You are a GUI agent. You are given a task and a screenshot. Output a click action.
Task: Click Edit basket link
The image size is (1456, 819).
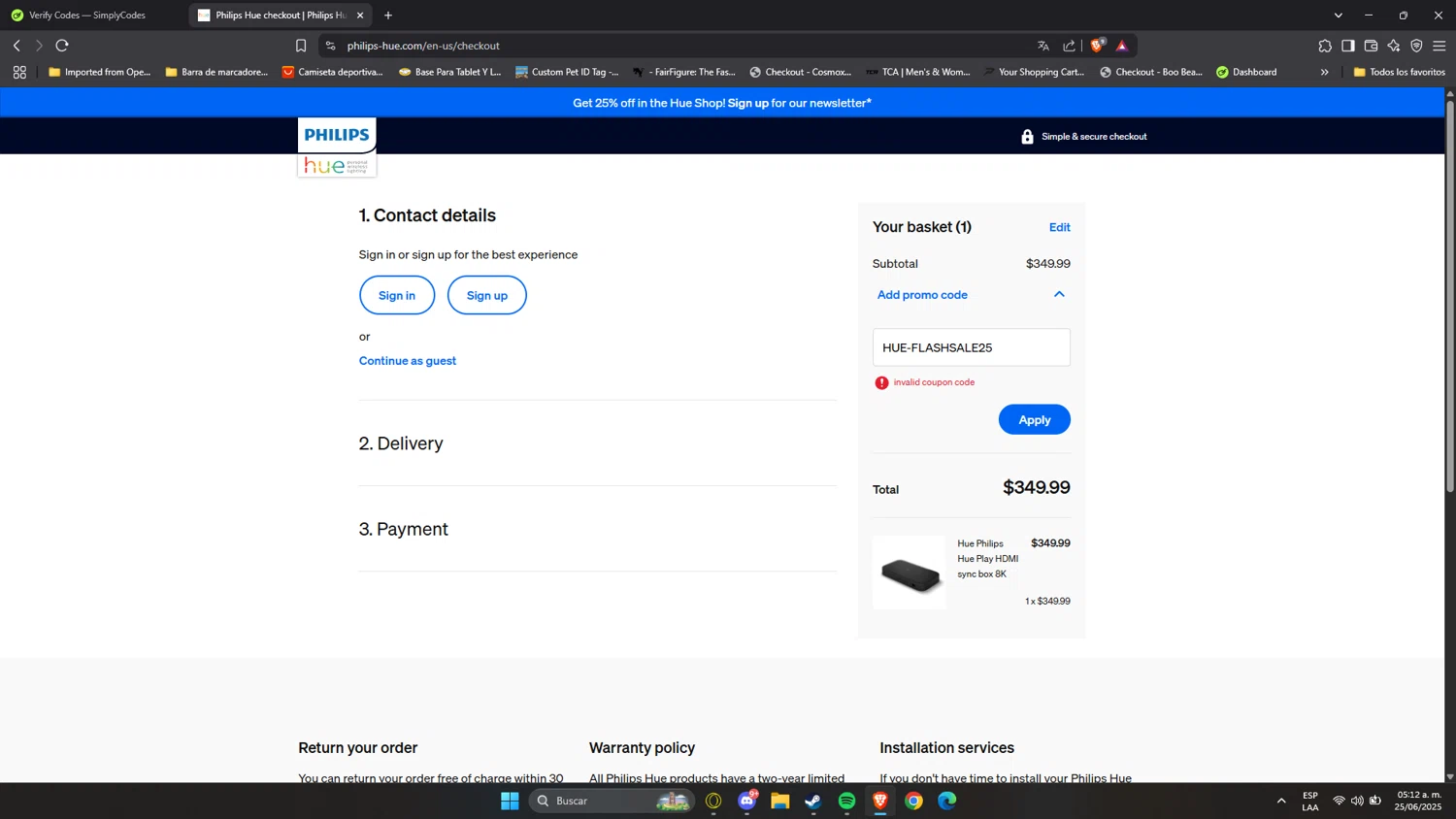click(1060, 227)
